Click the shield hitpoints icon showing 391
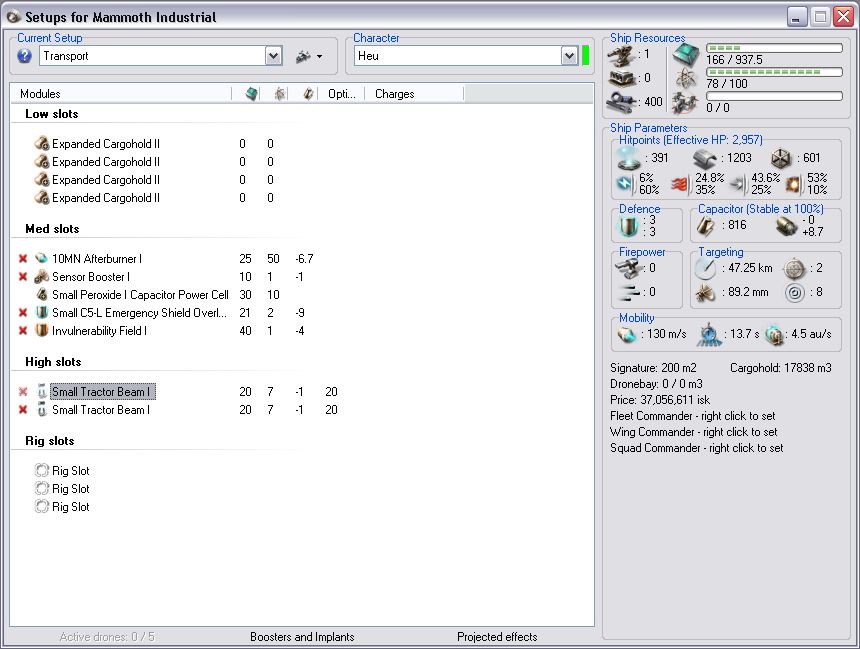Viewport: 860px width, 649px height. point(629,159)
